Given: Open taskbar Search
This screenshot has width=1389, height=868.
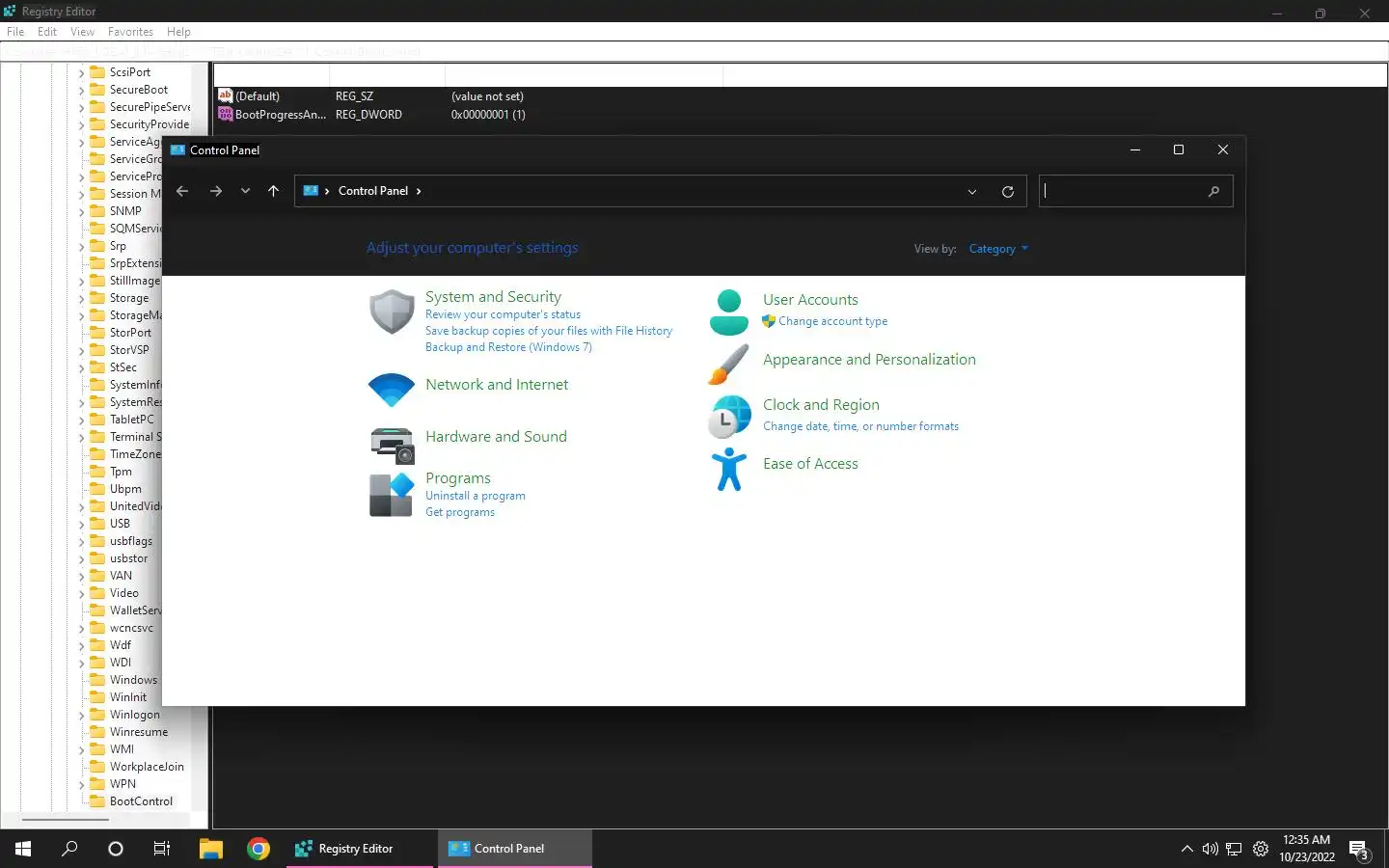Looking at the screenshot, I should point(69,849).
